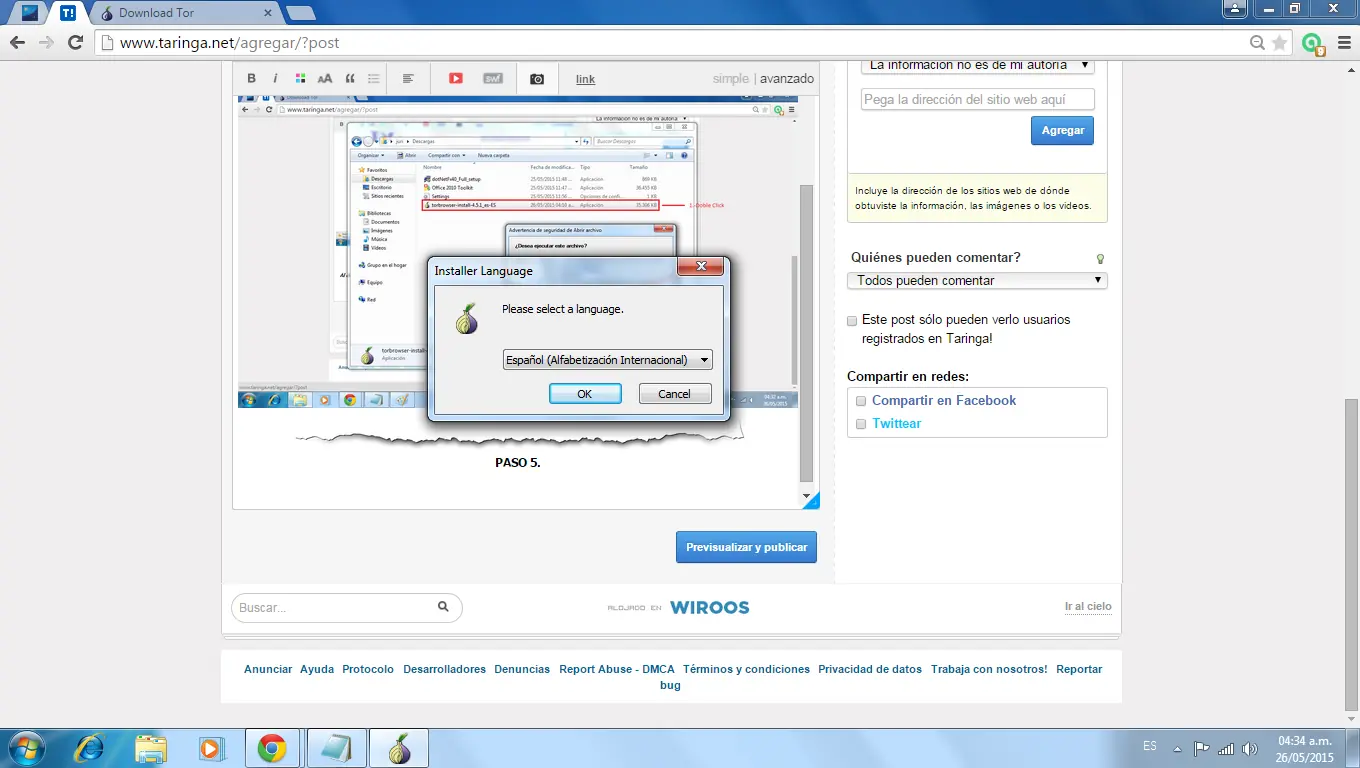Open the Windows Start button
The width and height of the screenshot is (1360, 768).
(28, 748)
